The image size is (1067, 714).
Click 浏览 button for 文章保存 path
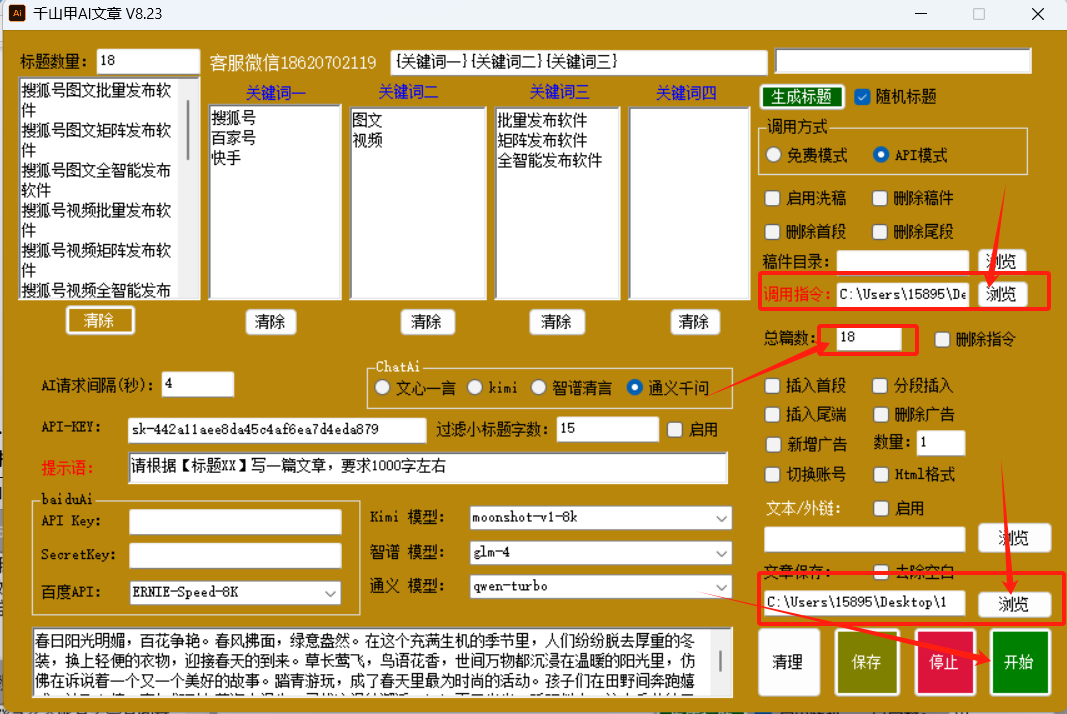click(x=1014, y=604)
